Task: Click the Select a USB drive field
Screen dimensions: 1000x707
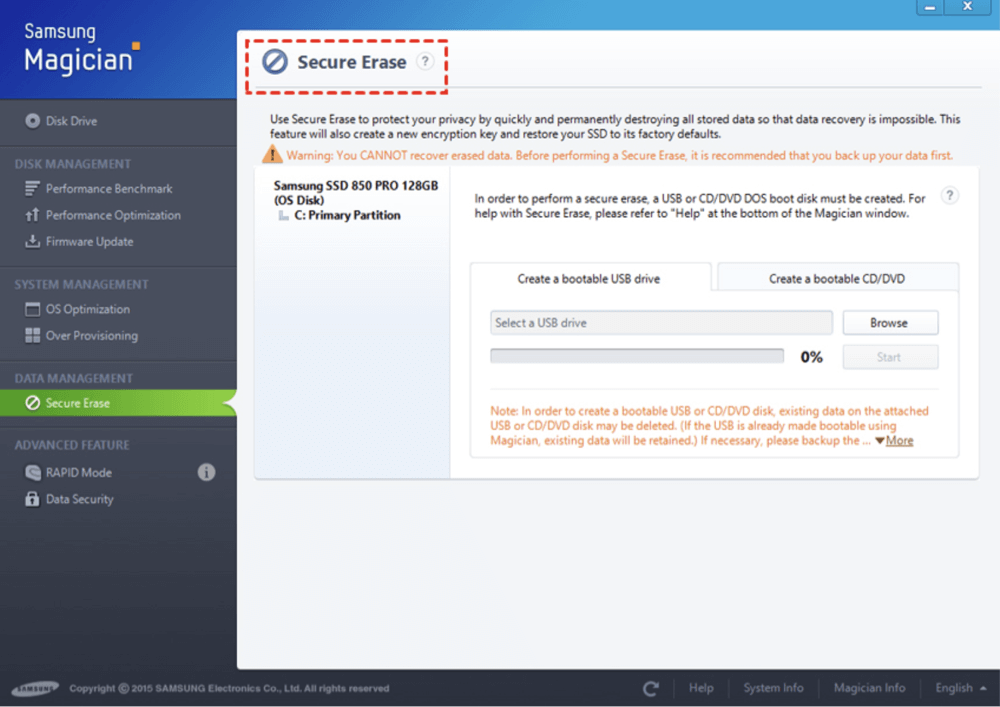Action: [x=660, y=322]
